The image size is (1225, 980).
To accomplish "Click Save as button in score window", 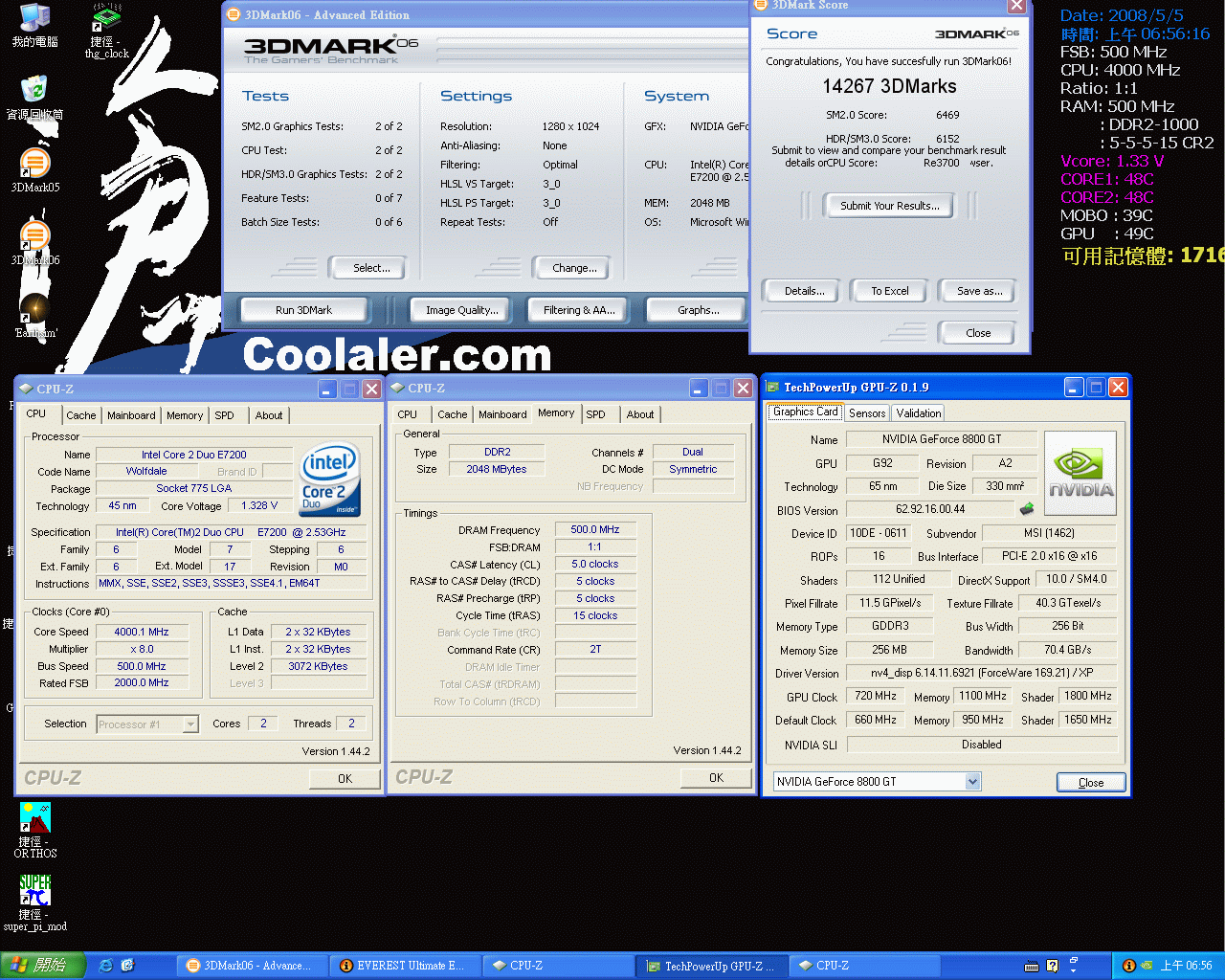I will (979, 291).
